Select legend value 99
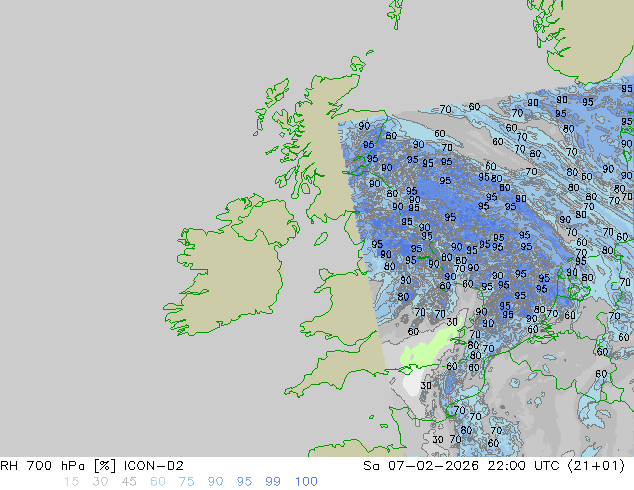 (273, 482)
